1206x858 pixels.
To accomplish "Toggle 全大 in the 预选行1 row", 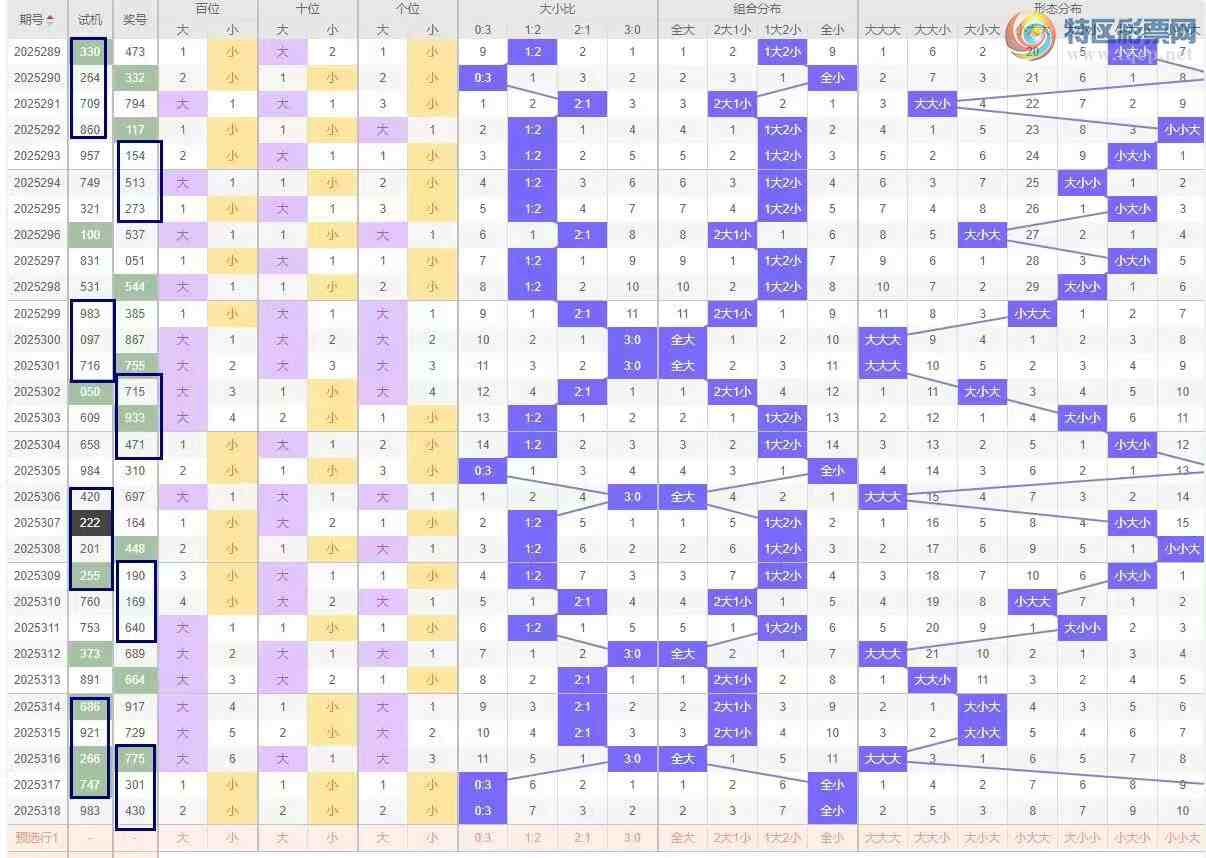I will (x=682, y=837).
